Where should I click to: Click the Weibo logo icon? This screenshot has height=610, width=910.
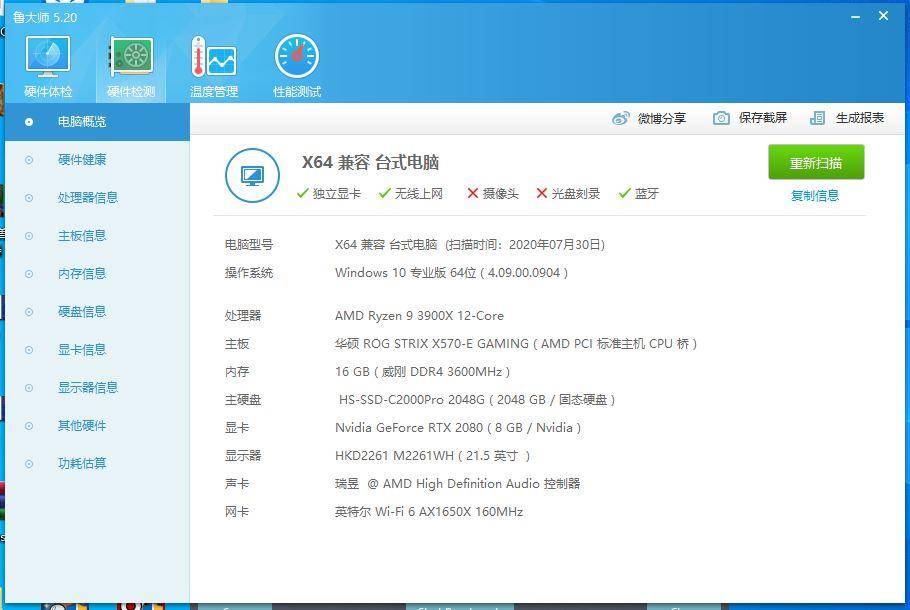[x=620, y=118]
